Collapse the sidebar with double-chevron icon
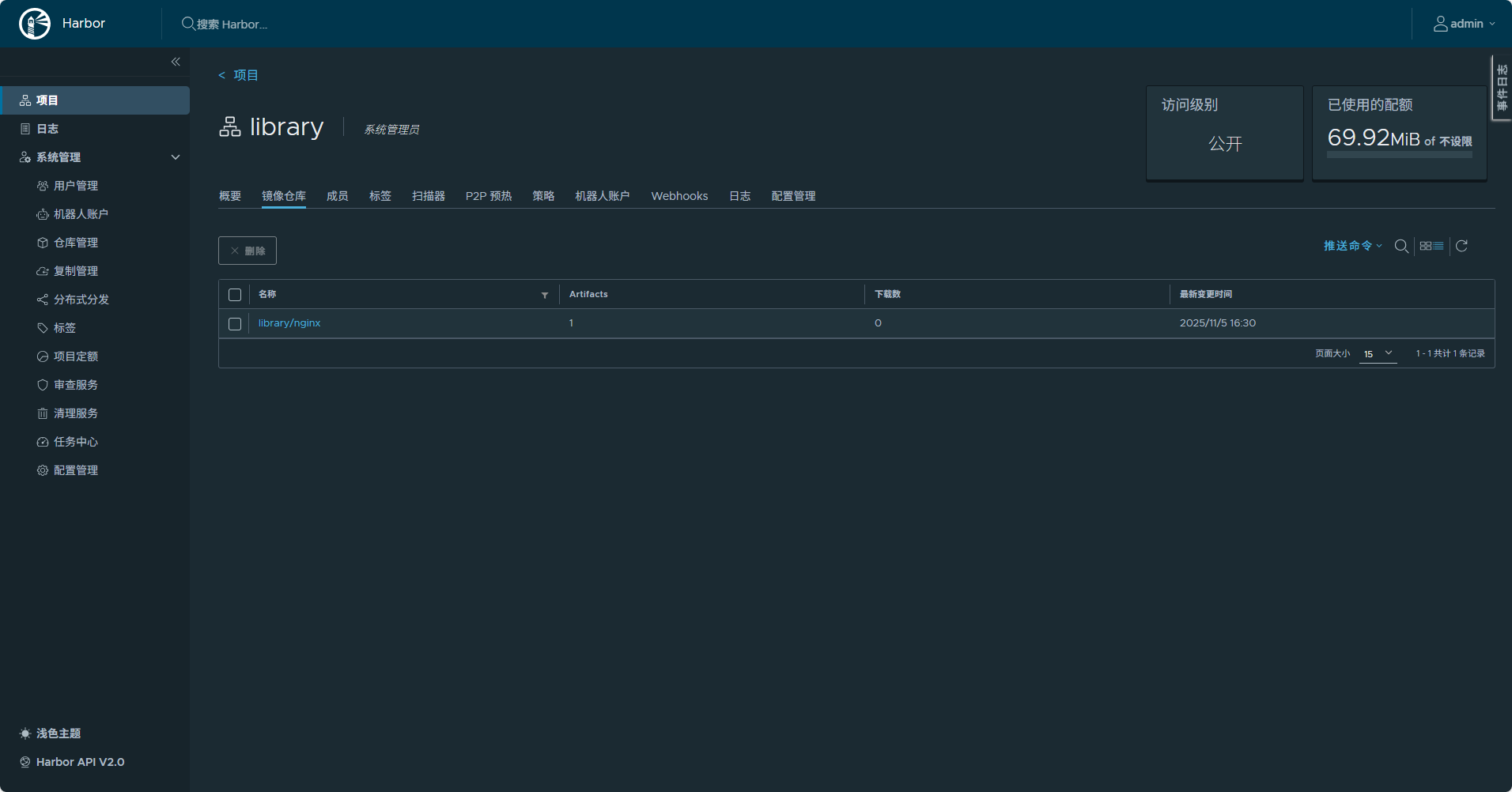The height and width of the screenshot is (792, 1512). (176, 62)
